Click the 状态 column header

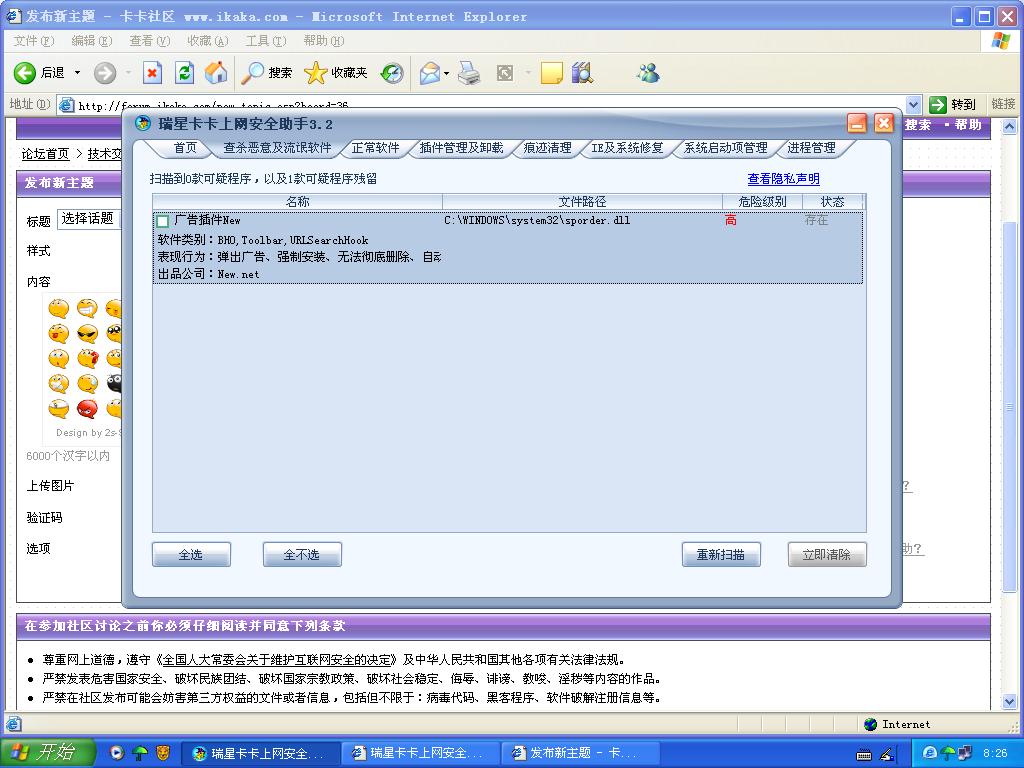tap(833, 202)
